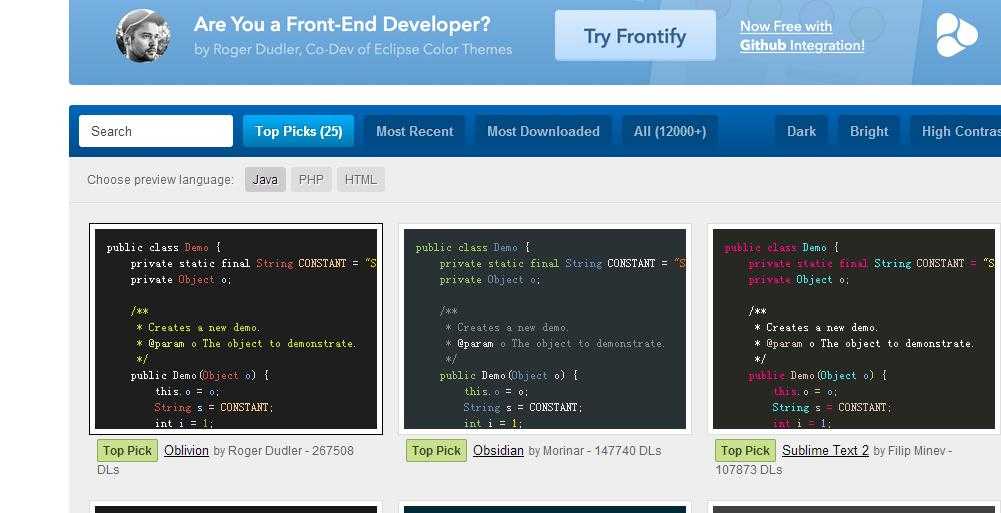Click Top Pick badge beside Oblivion

point(127,450)
